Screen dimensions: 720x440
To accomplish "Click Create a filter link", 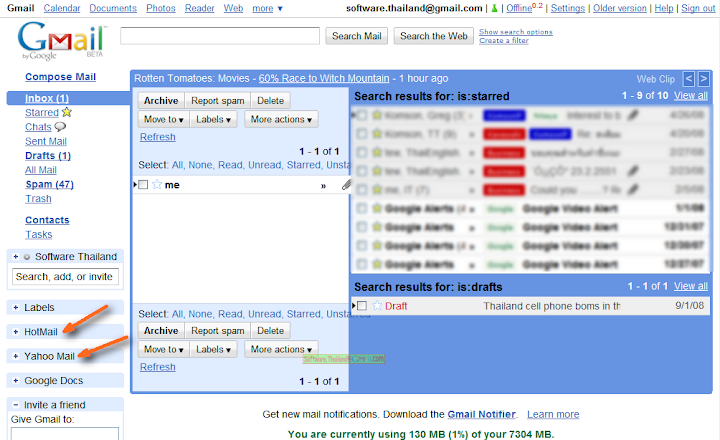I will [504, 40].
